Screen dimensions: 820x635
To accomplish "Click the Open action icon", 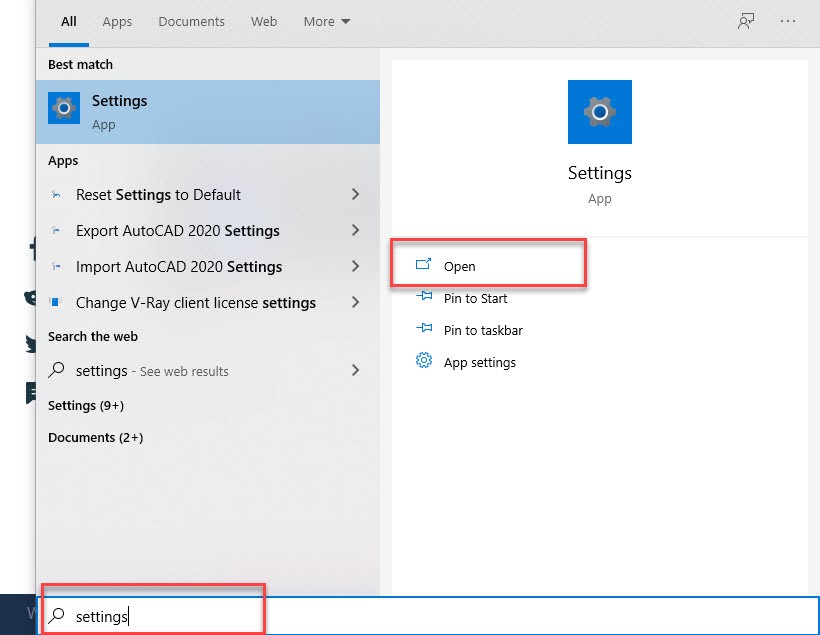I will coord(423,264).
